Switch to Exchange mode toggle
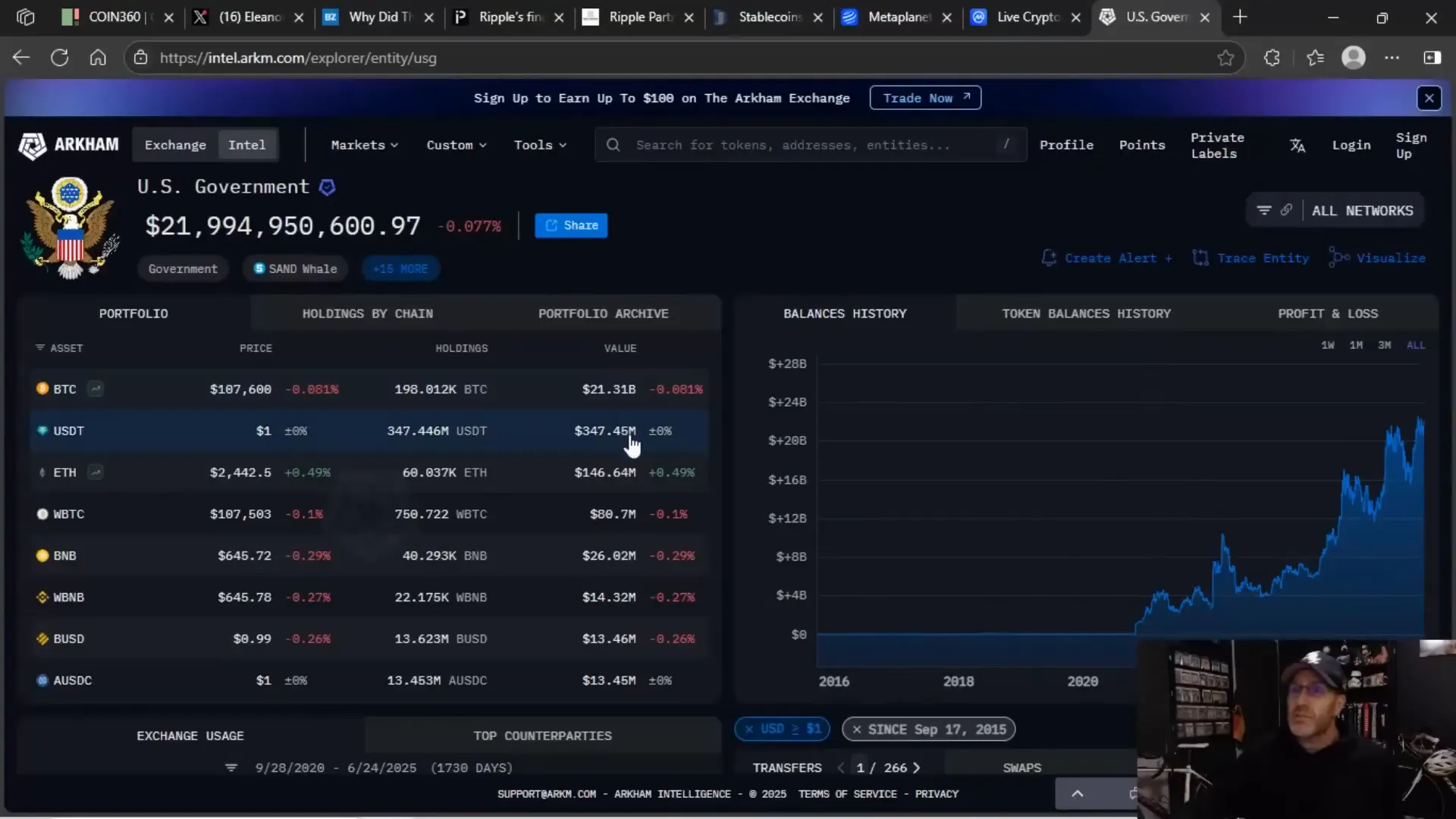 [x=175, y=145]
